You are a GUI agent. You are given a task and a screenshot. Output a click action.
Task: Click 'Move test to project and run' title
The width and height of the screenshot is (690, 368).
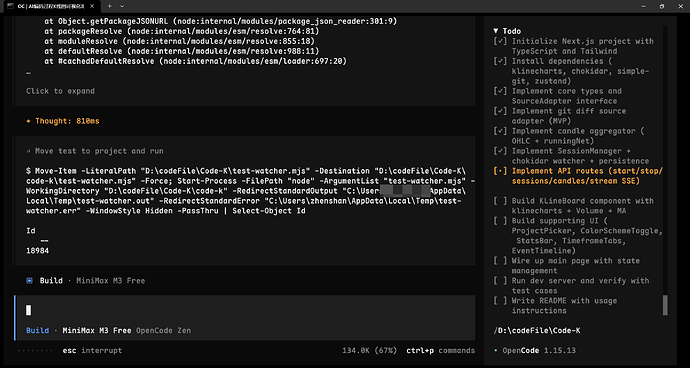(x=99, y=151)
